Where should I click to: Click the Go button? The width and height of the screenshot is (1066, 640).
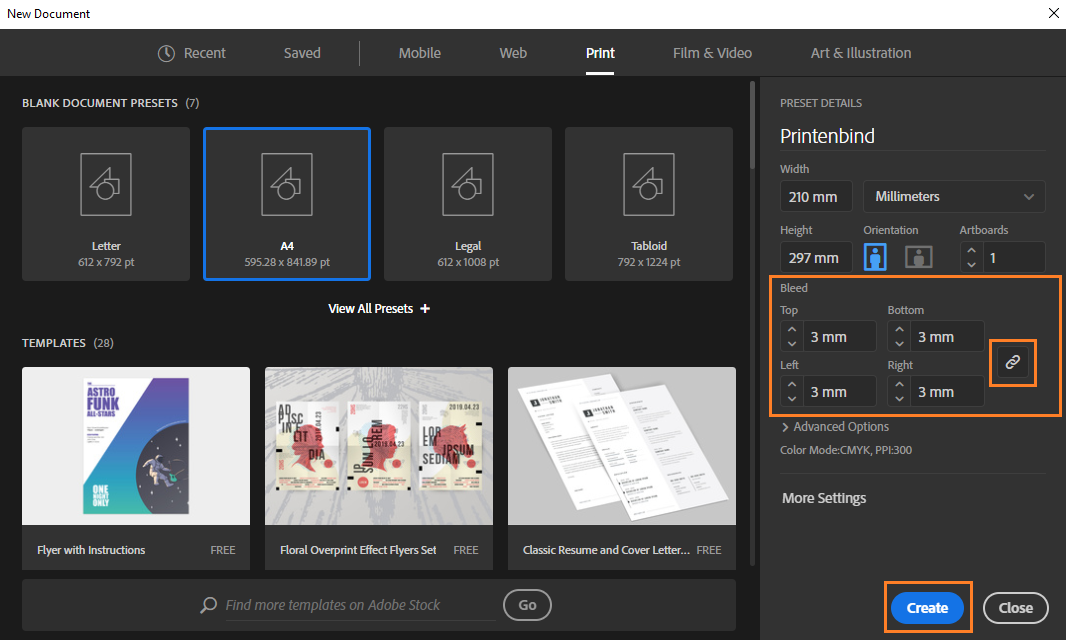527,605
